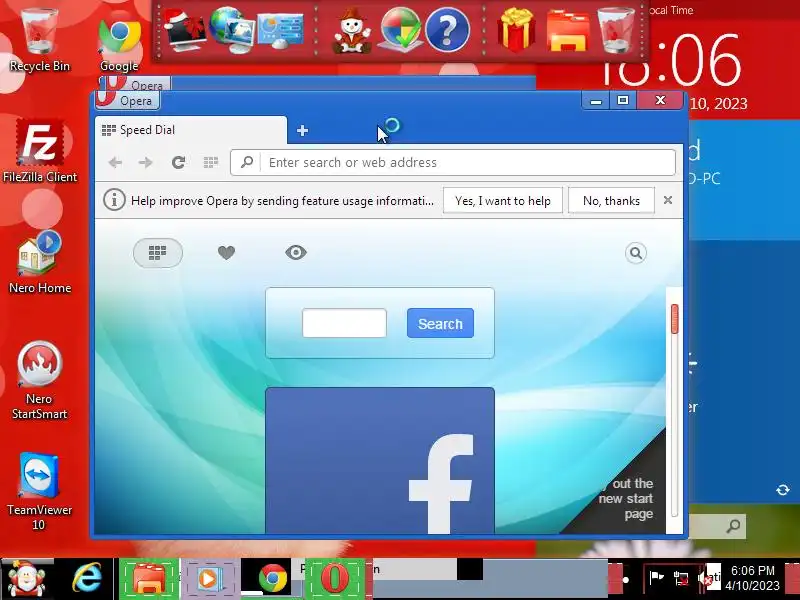Click the blue Search button
Screen dimensions: 800x600
[x=440, y=323]
